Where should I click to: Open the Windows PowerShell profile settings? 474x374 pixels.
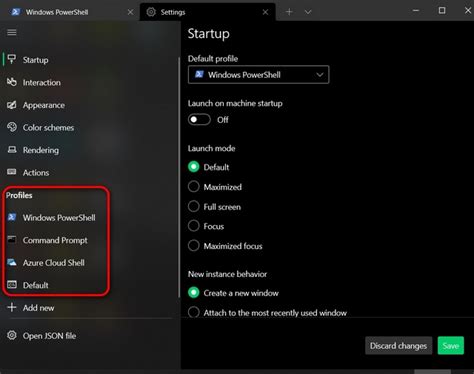tap(90, 217)
